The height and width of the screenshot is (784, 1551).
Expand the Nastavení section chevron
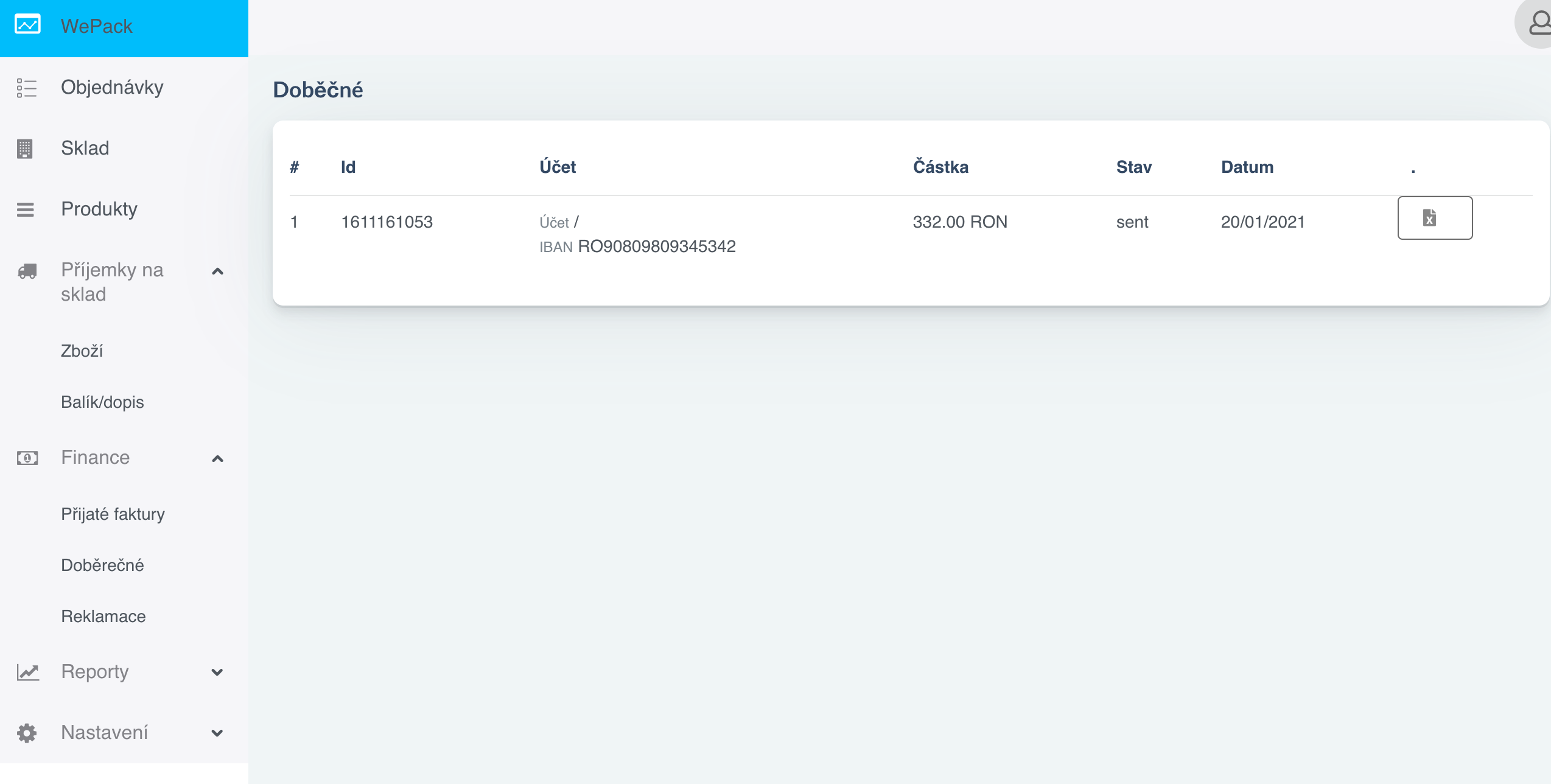coord(217,733)
